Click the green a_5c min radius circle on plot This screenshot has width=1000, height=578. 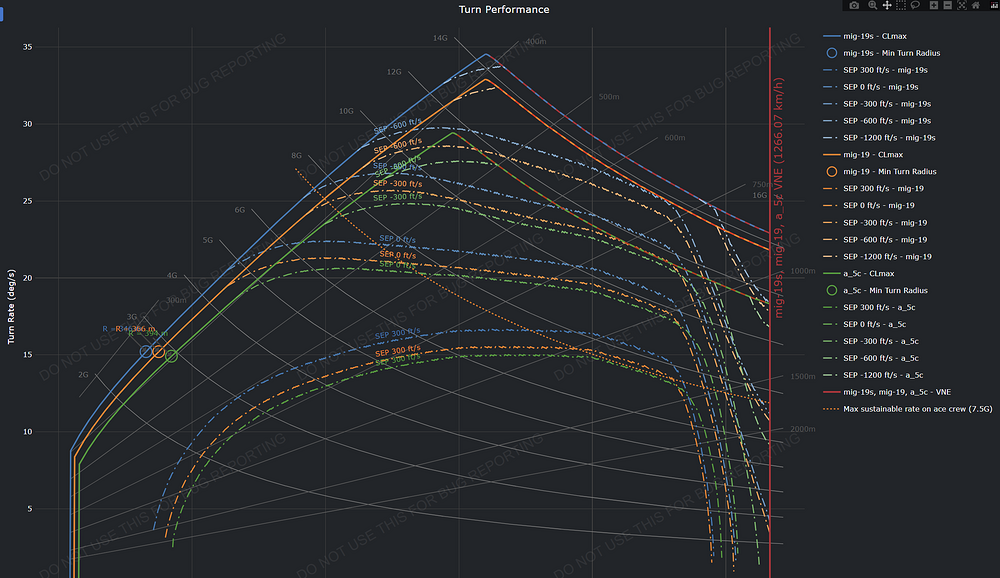pyautogui.click(x=171, y=356)
